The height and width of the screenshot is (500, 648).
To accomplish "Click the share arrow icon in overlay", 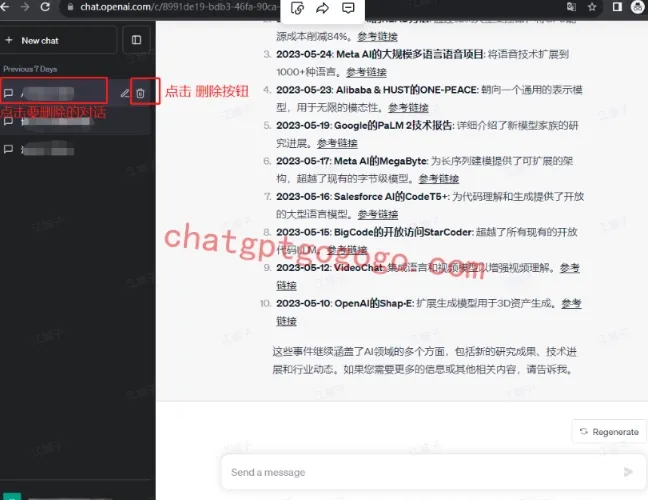I will tap(322, 8).
